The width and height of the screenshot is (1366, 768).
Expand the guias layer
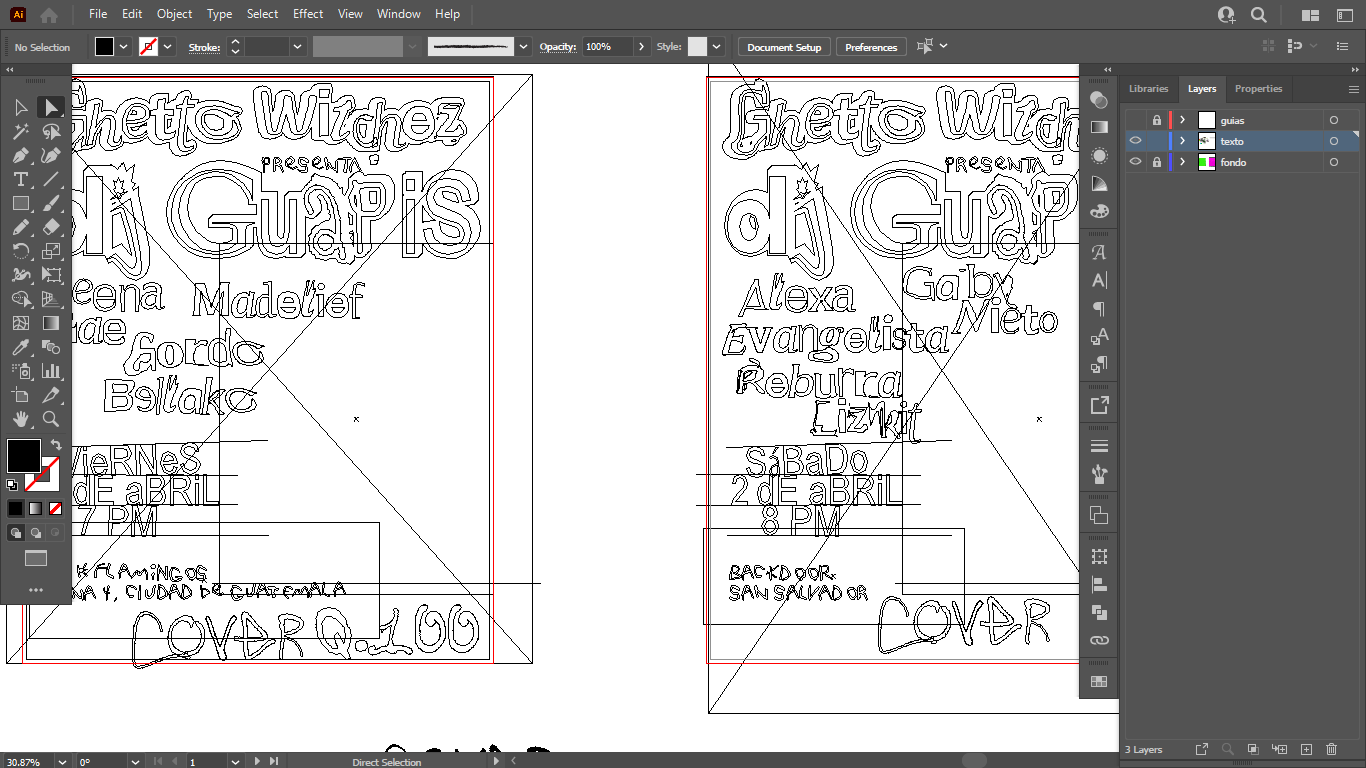[x=1183, y=120]
